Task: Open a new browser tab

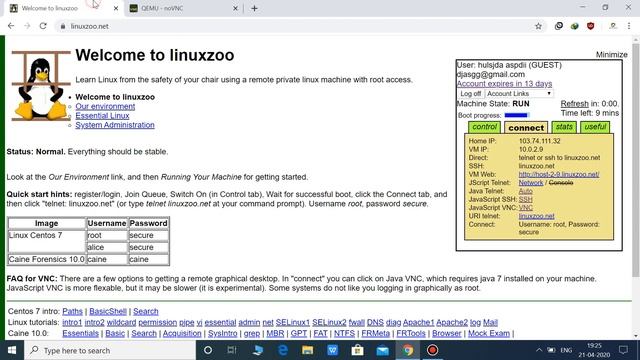Action: click(x=254, y=8)
